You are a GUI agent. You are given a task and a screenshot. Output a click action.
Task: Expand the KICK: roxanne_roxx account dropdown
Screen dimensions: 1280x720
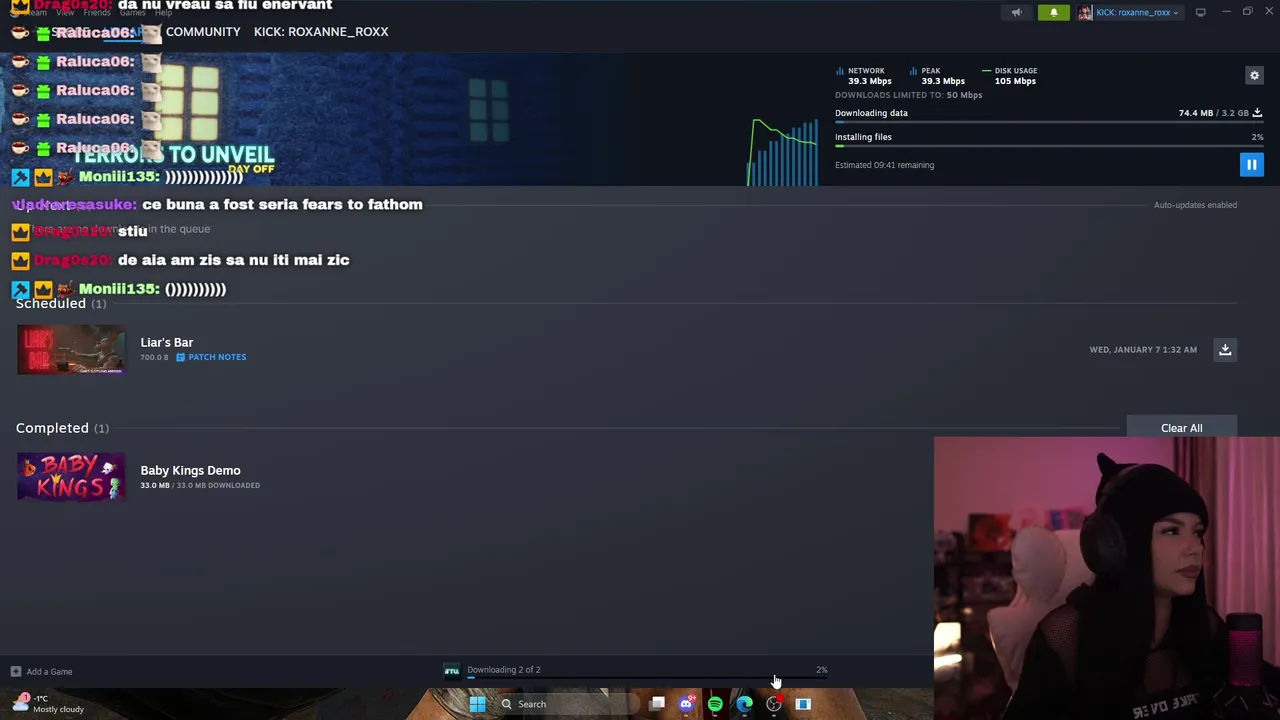click(x=1138, y=12)
